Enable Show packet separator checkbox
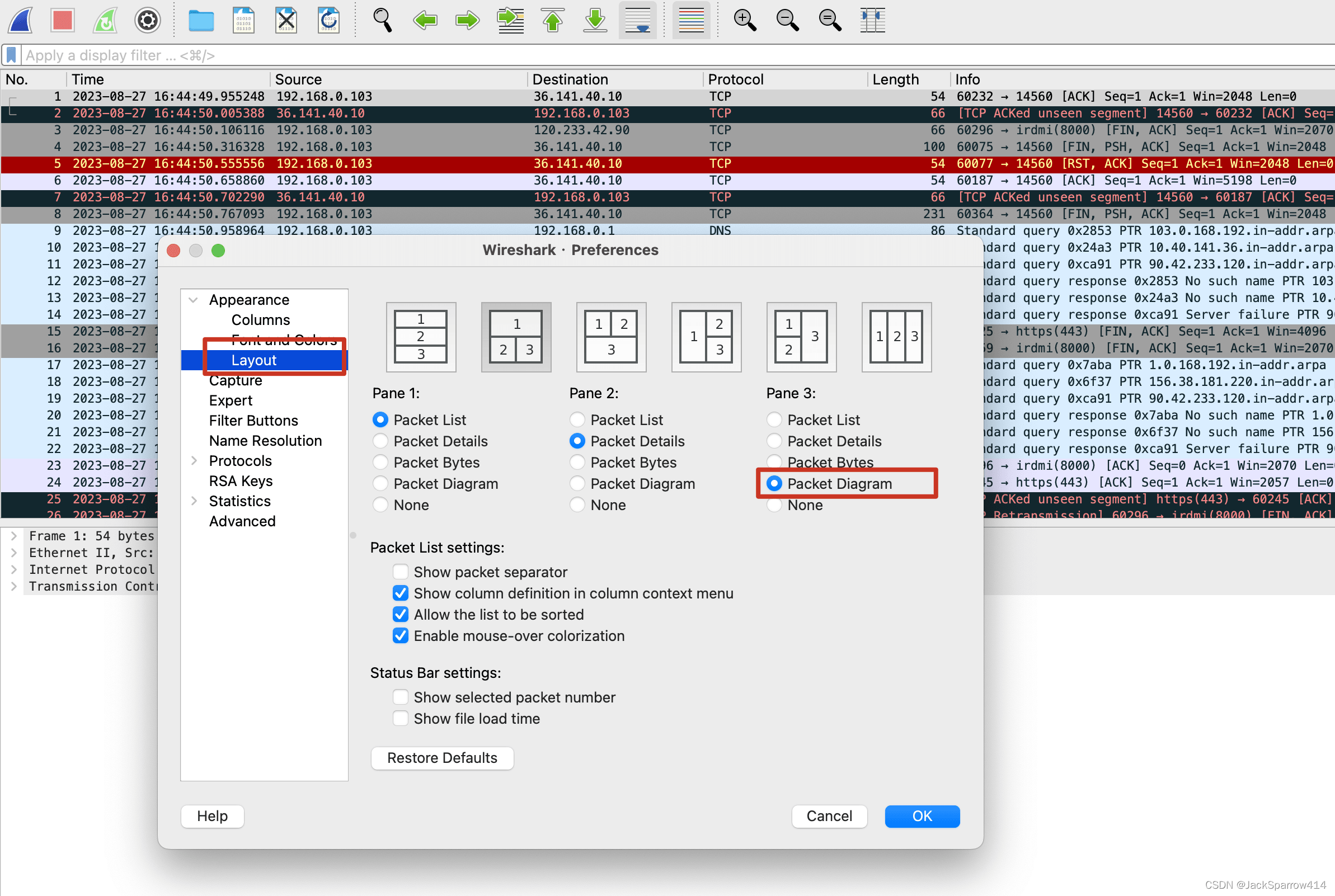The width and height of the screenshot is (1335, 896). pyautogui.click(x=401, y=572)
